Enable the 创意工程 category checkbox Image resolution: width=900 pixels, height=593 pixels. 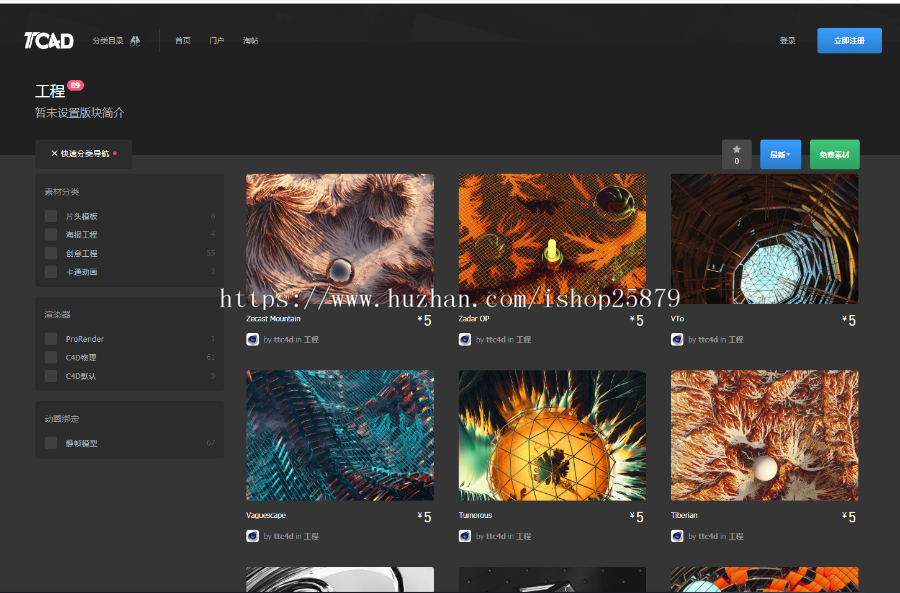(51, 253)
